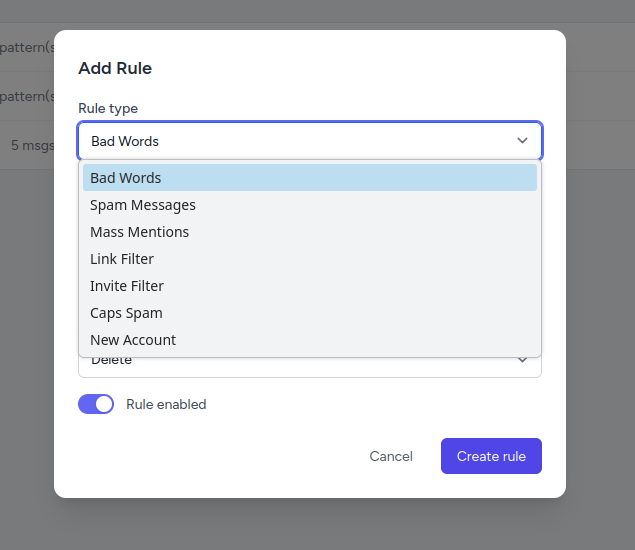Pick the Mass Mentions rule type

pyautogui.click(x=310, y=232)
